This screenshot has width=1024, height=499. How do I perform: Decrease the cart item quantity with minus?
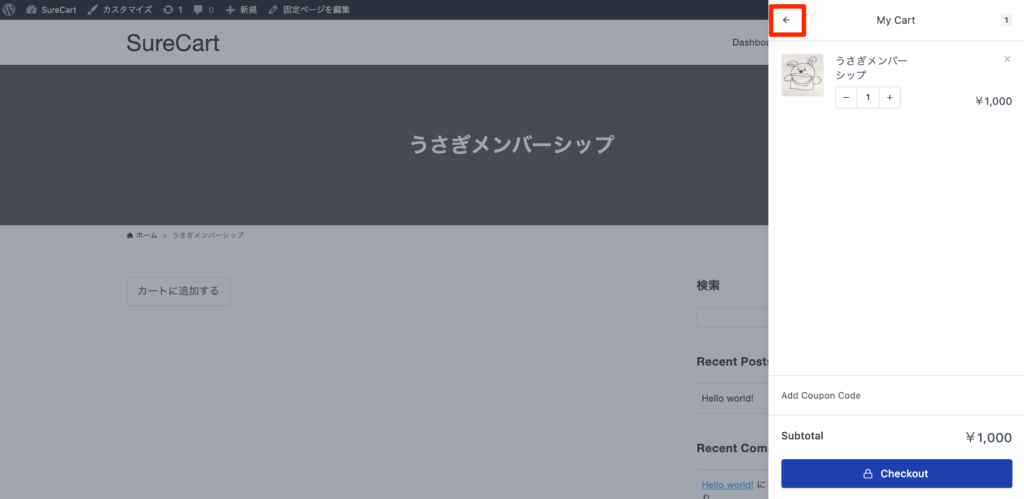(x=846, y=97)
